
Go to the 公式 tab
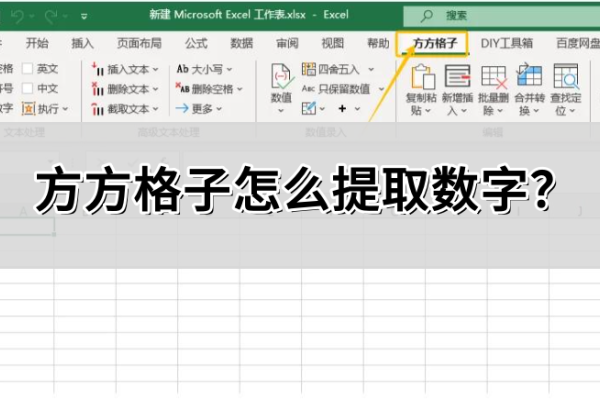[196, 43]
